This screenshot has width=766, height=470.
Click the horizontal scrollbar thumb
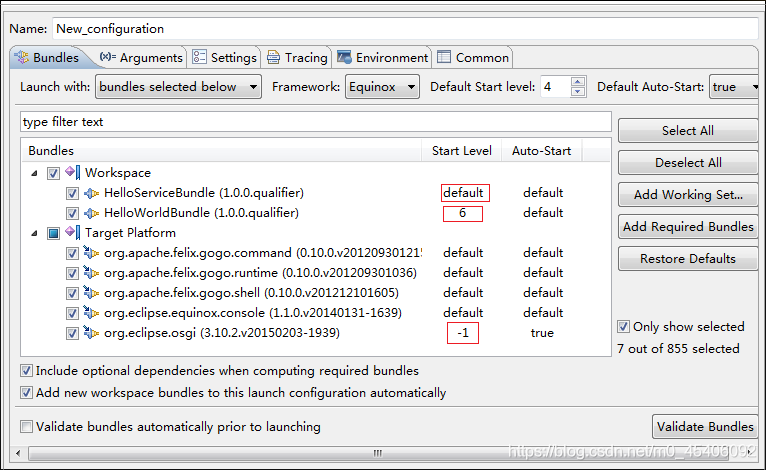point(377,453)
